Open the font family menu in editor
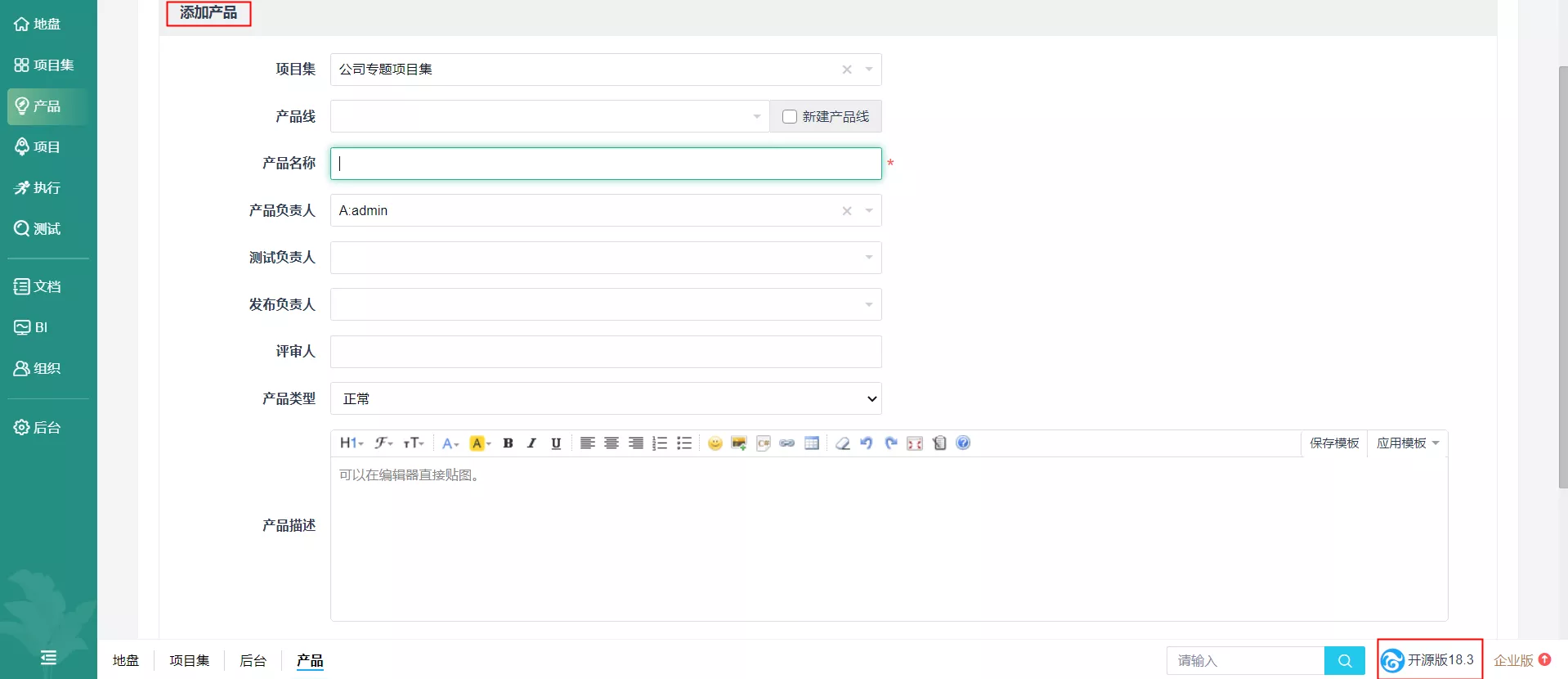1568x679 pixels. [x=383, y=443]
